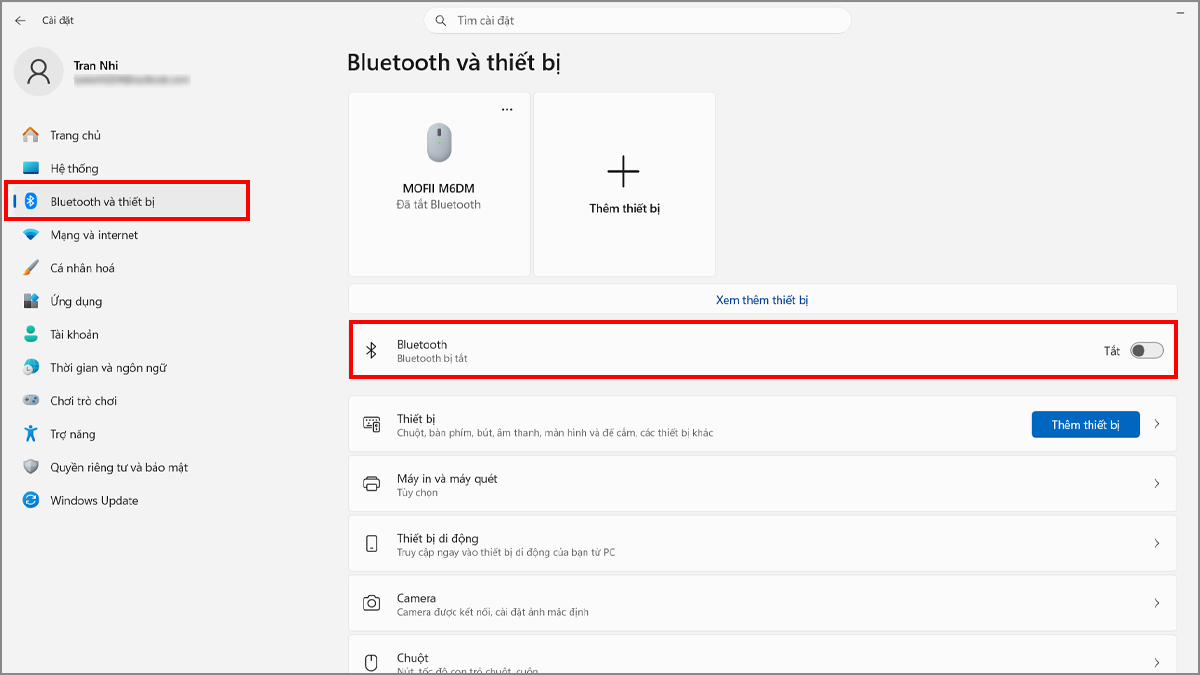
Task: Click the Tùy chọn subtitle text
Action: (x=417, y=493)
